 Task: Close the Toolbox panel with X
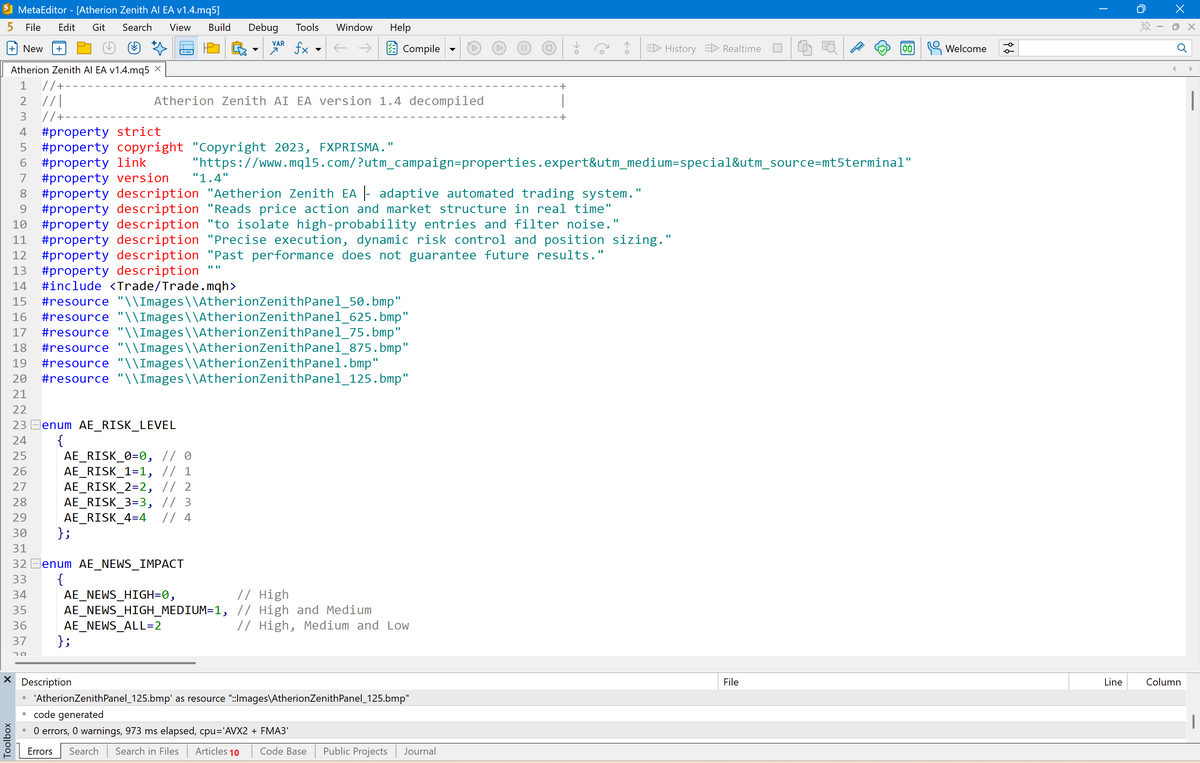7,680
